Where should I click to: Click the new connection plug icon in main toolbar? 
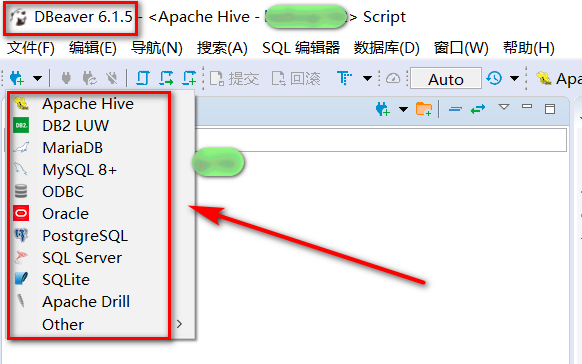pyautogui.click(x=17, y=78)
